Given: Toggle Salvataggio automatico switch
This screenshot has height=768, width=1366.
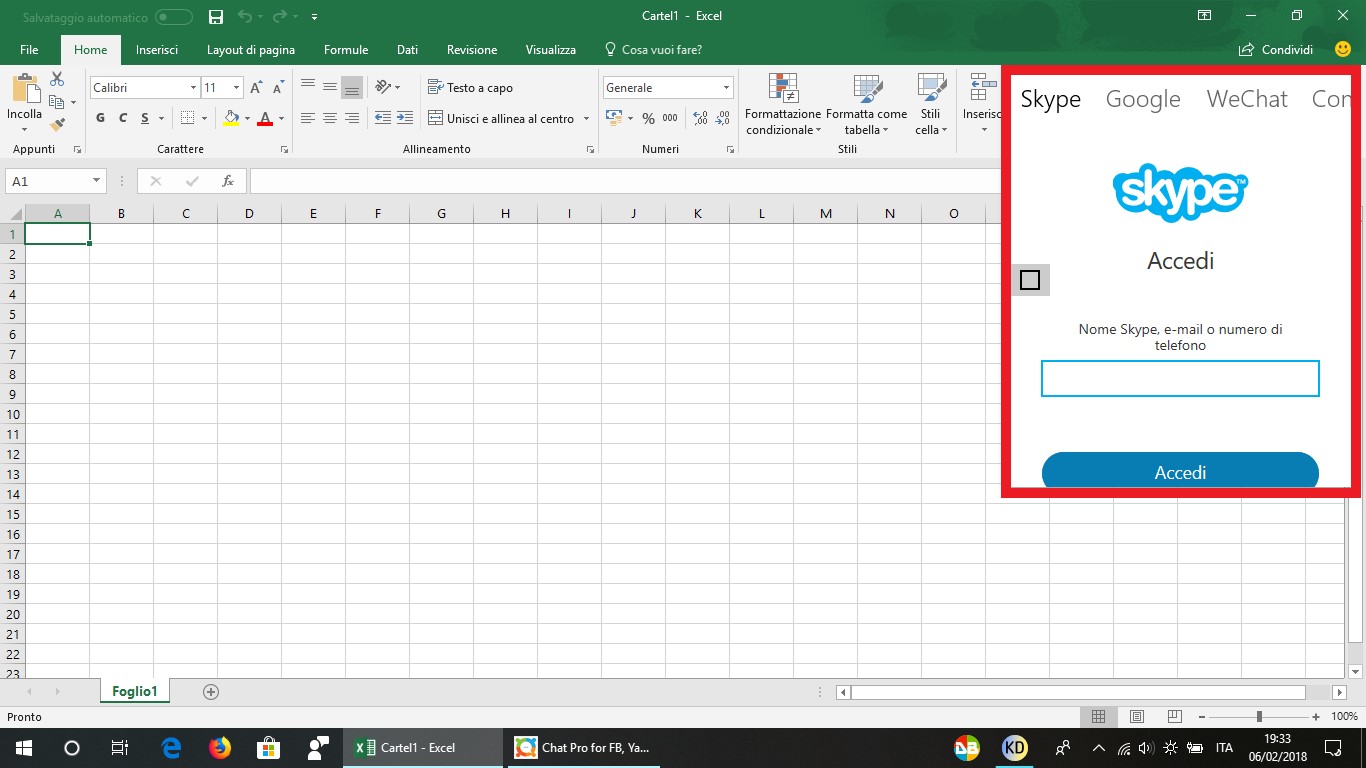Looking at the screenshot, I should coord(174,17).
